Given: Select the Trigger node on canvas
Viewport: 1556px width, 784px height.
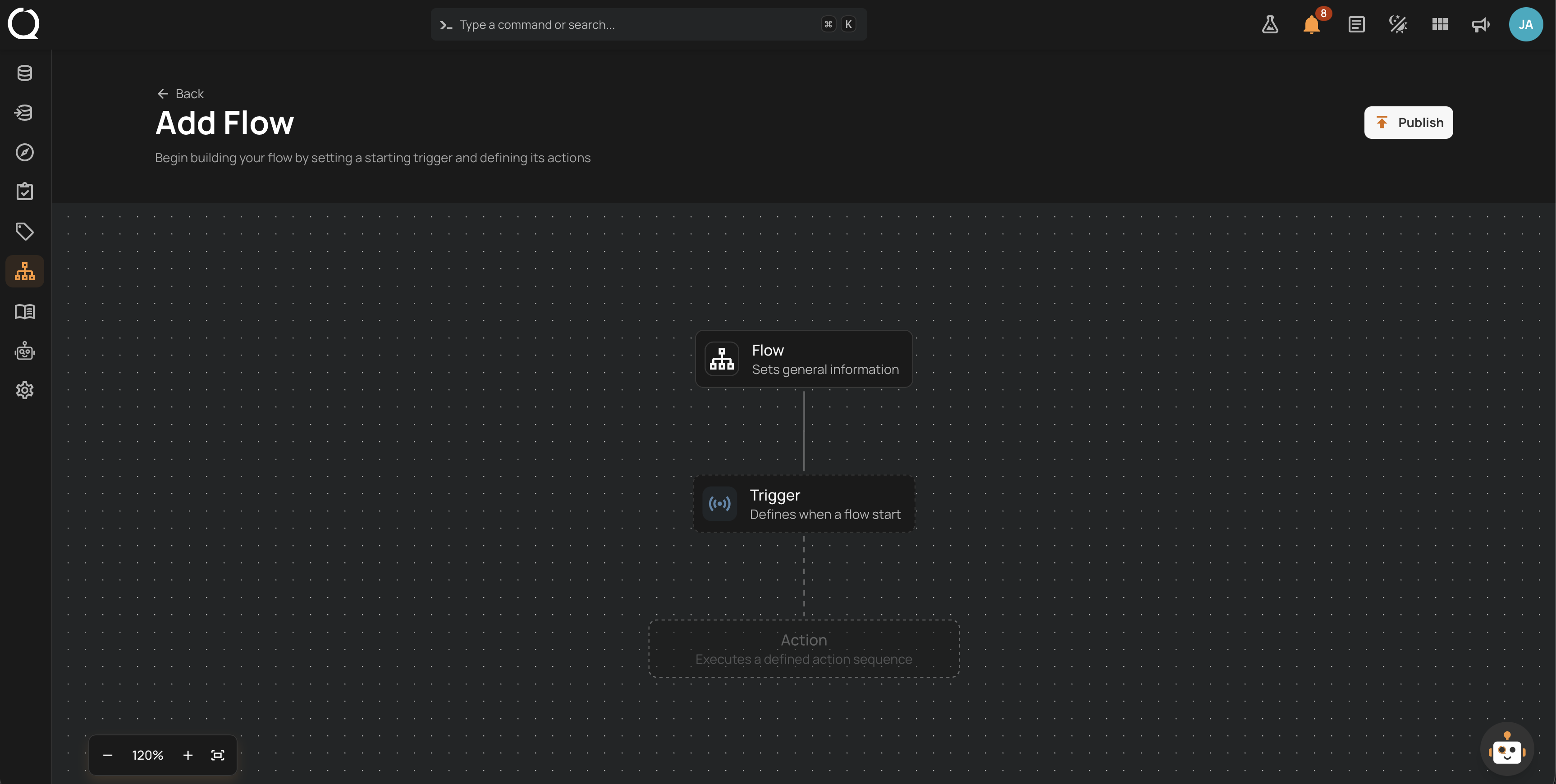Looking at the screenshot, I should click(x=803, y=504).
